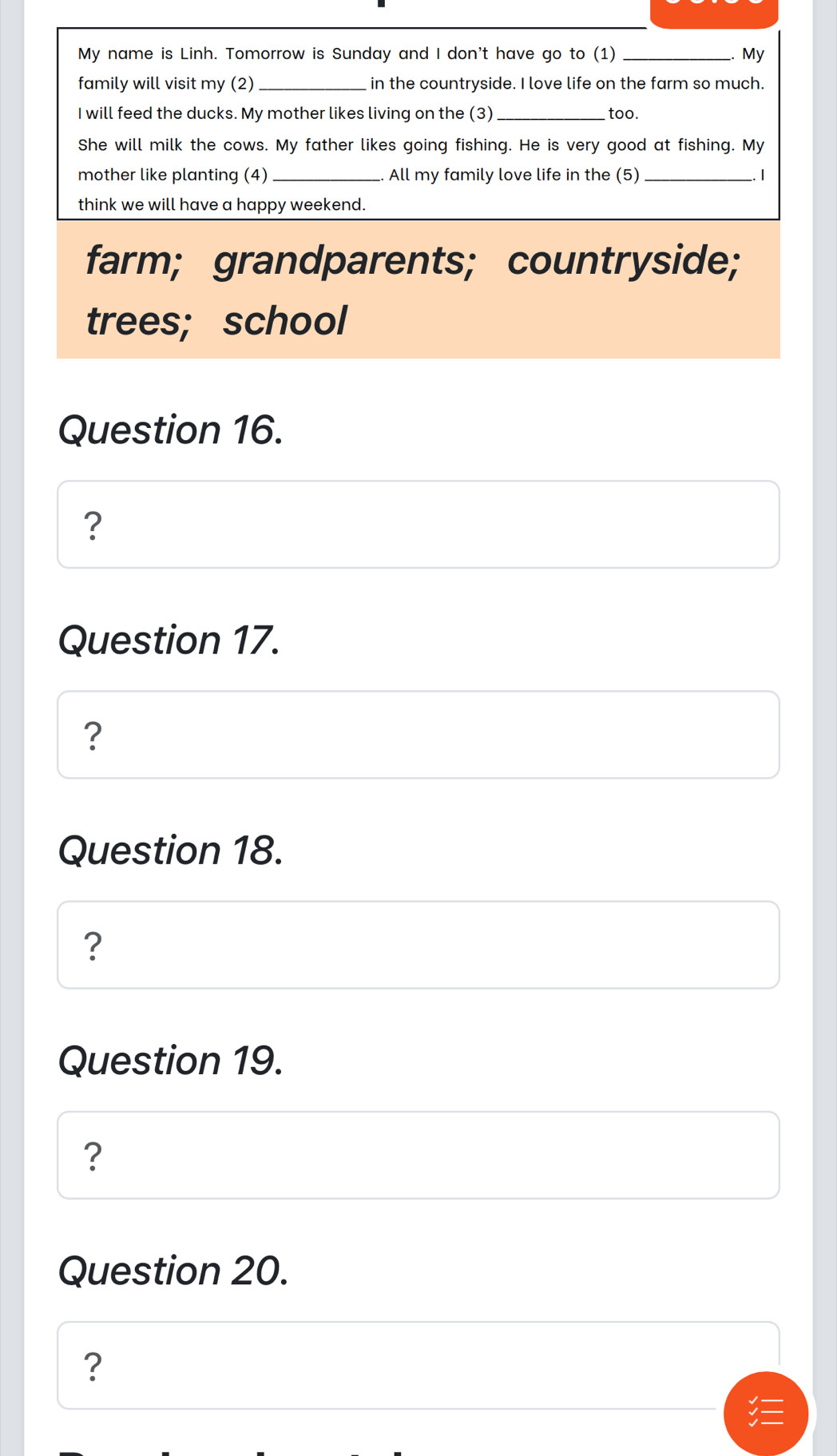Select the word 'grandparents' in word bank

pyautogui.click(x=345, y=262)
